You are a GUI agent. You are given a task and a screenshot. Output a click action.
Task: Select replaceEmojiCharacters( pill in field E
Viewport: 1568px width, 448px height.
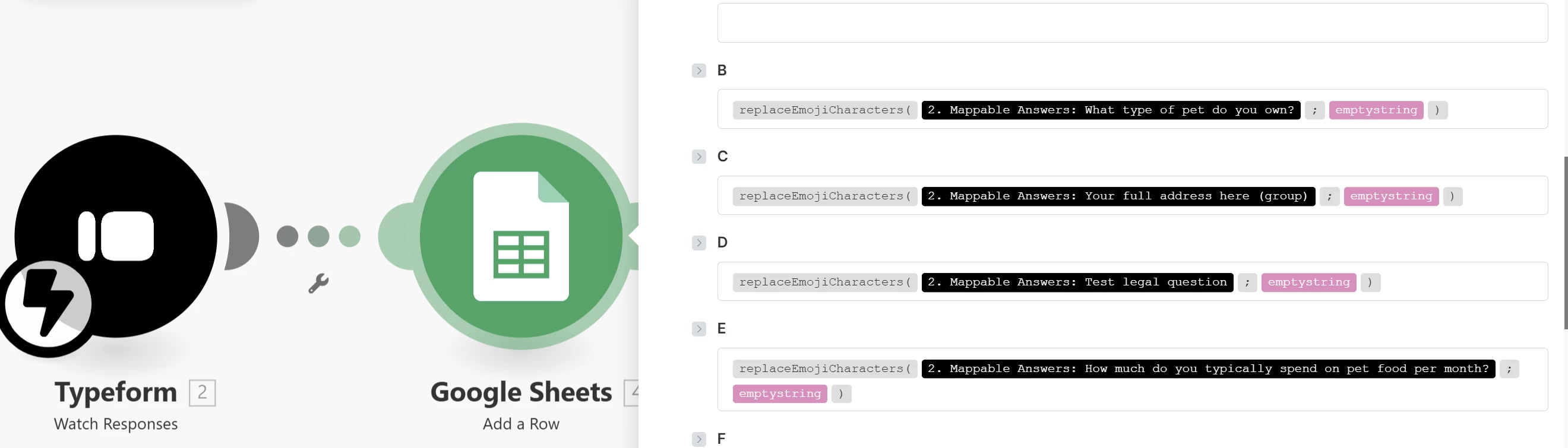pos(825,369)
